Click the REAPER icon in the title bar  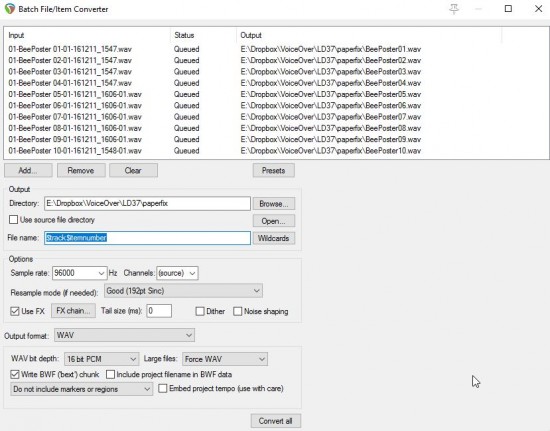tap(10, 9)
